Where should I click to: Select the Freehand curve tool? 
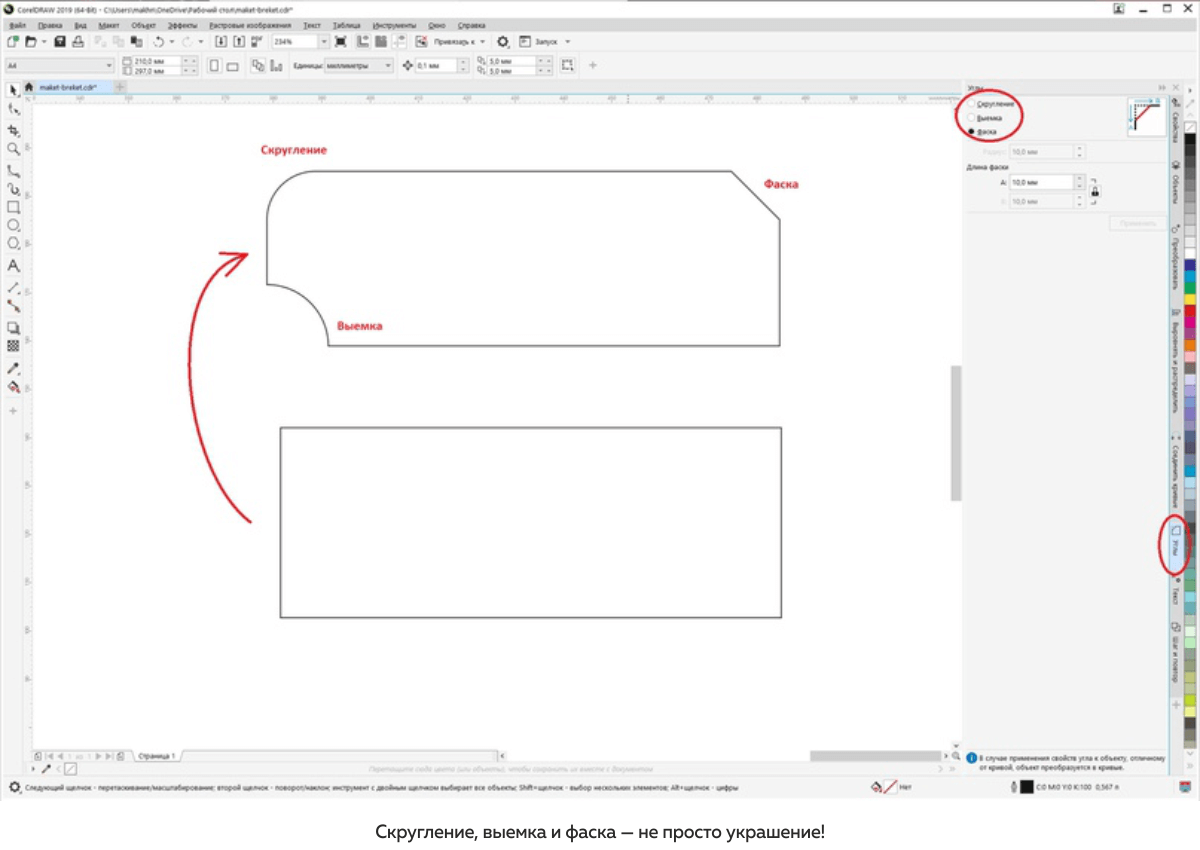pyautogui.click(x=13, y=170)
